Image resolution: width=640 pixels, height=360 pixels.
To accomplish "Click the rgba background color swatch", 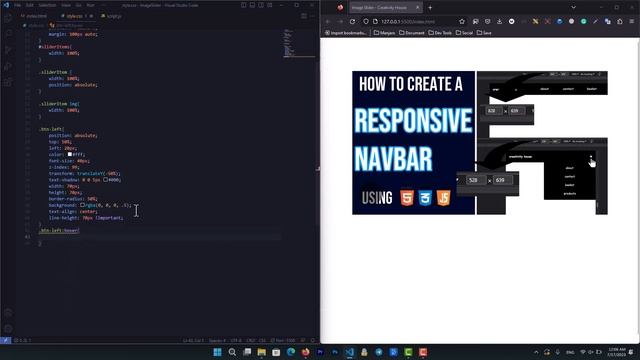I will [x=82, y=205].
